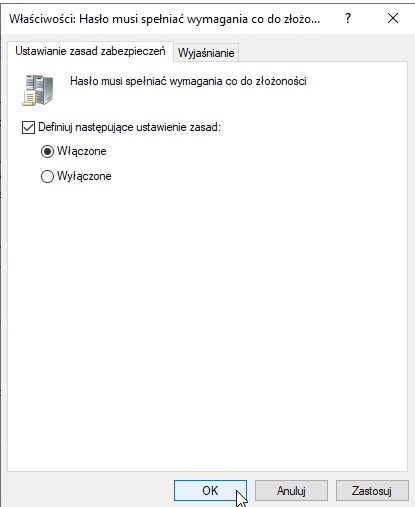The width and height of the screenshot is (415, 507).
Task: Select the Wyłączone radio button circle
Action: coord(47,176)
